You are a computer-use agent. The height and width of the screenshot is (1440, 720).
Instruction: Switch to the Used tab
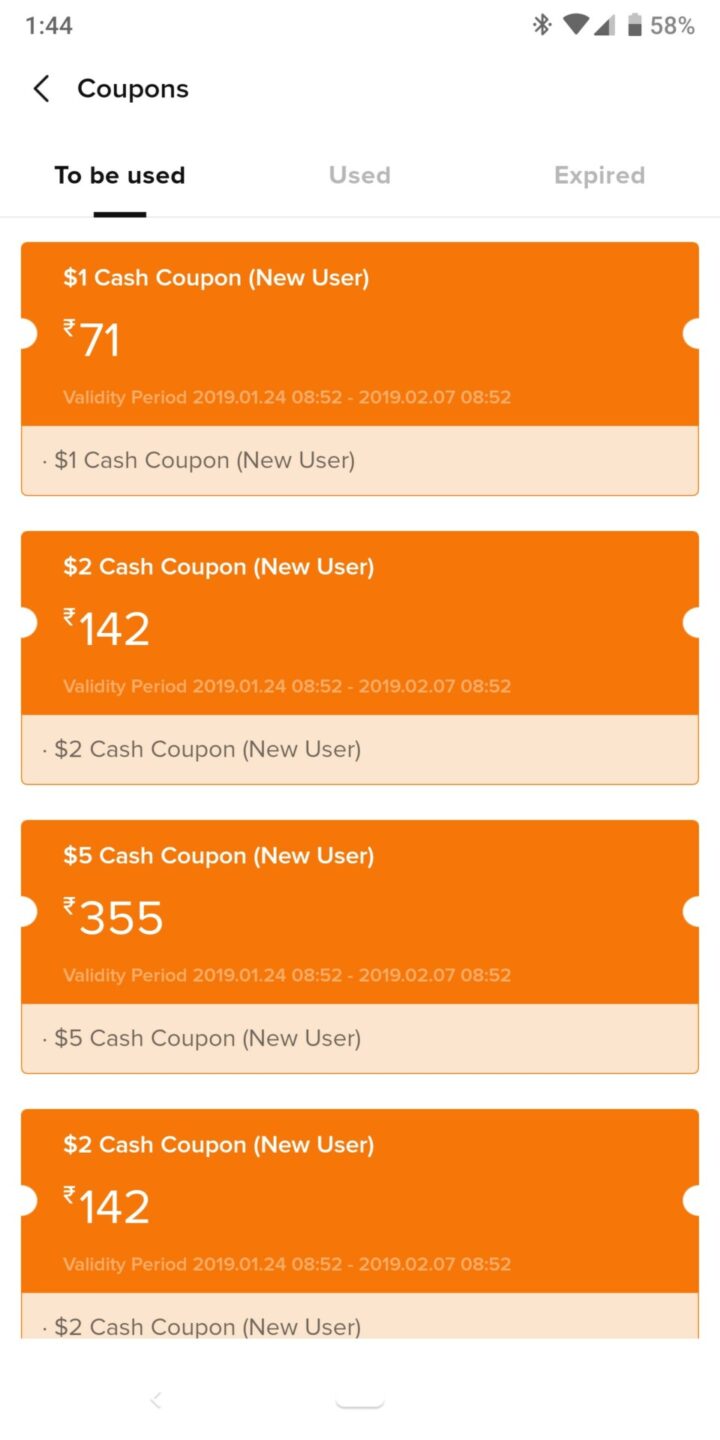coord(359,175)
